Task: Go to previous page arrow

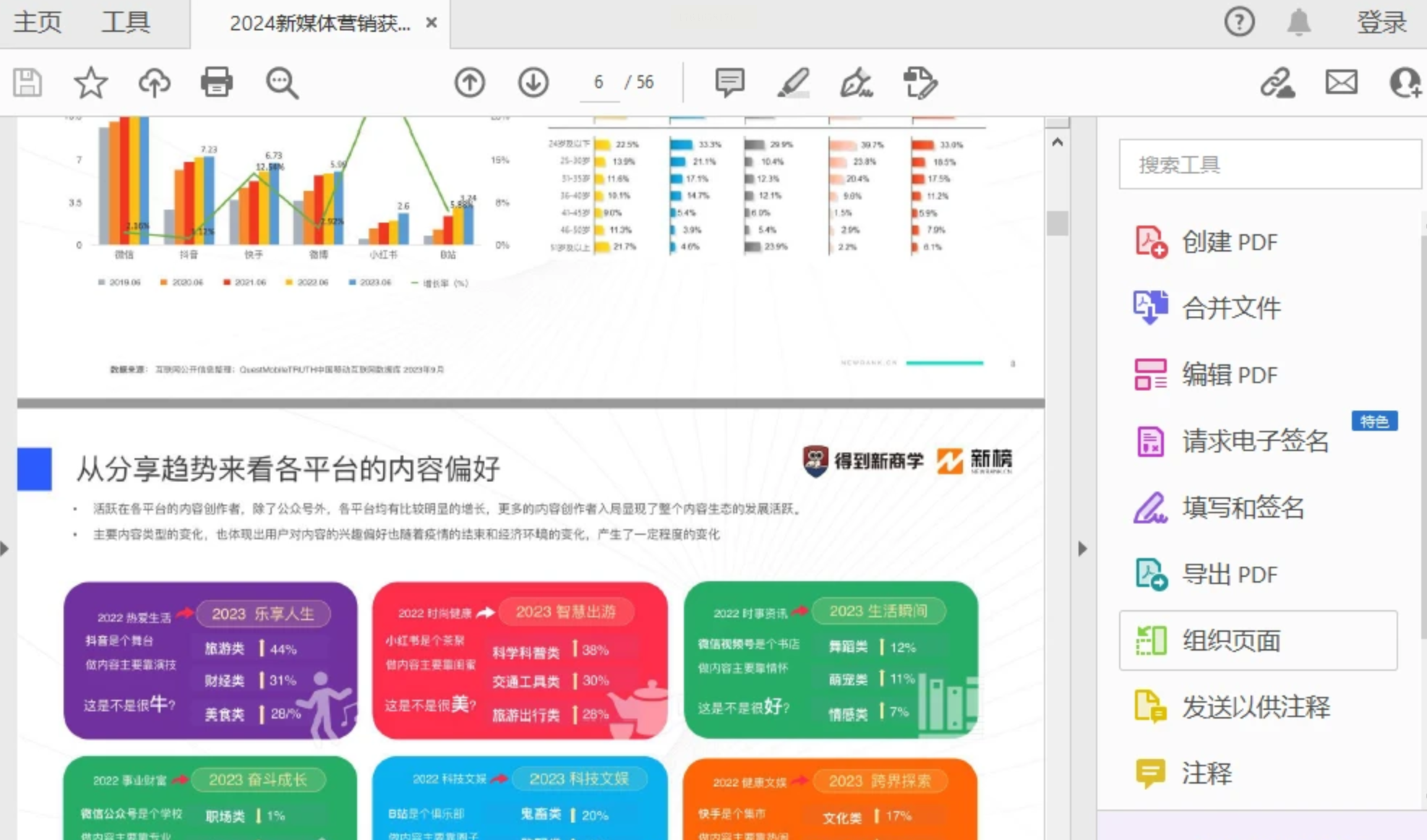Action: [470, 82]
